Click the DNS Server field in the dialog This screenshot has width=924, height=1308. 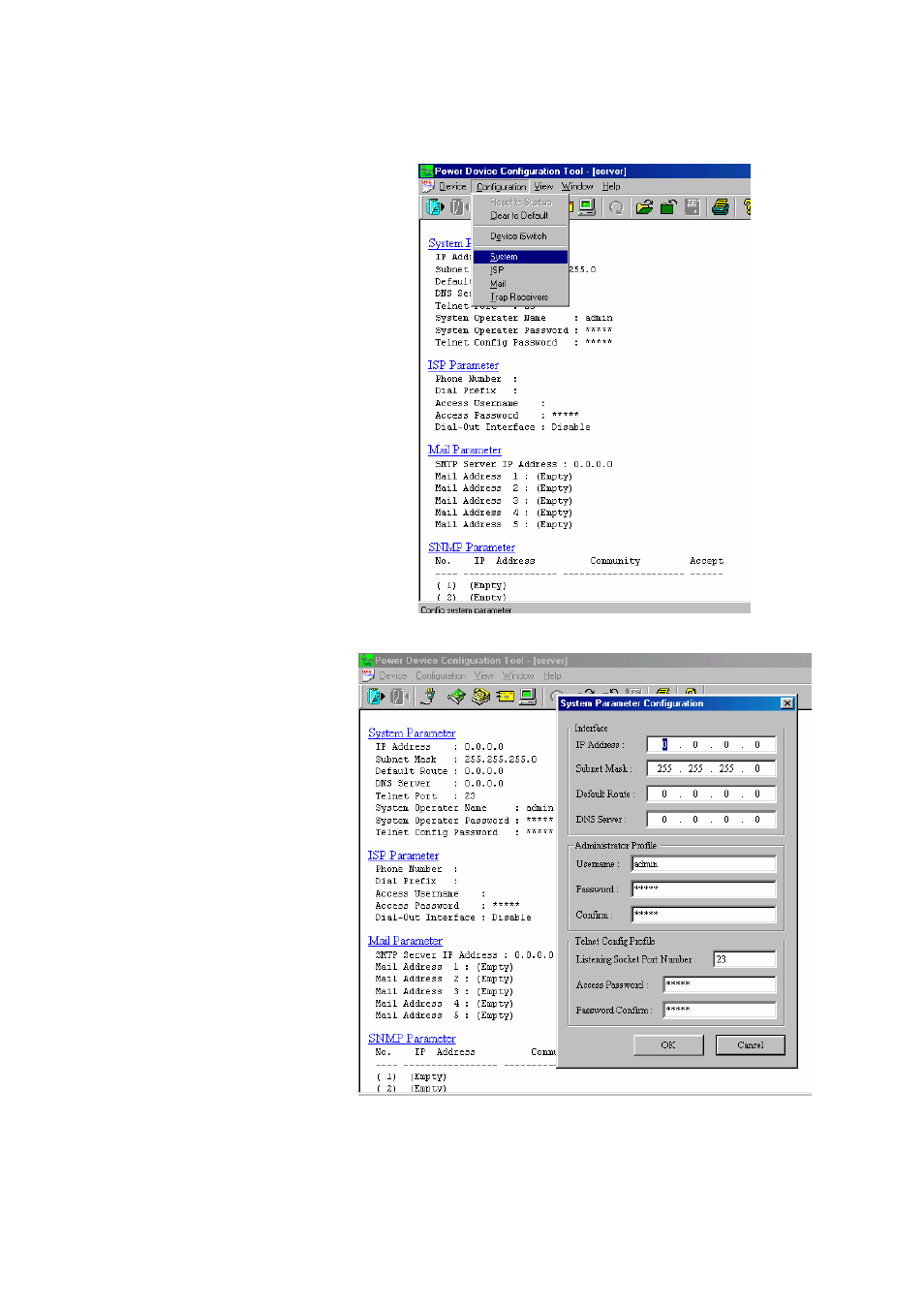[x=711, y=820]
